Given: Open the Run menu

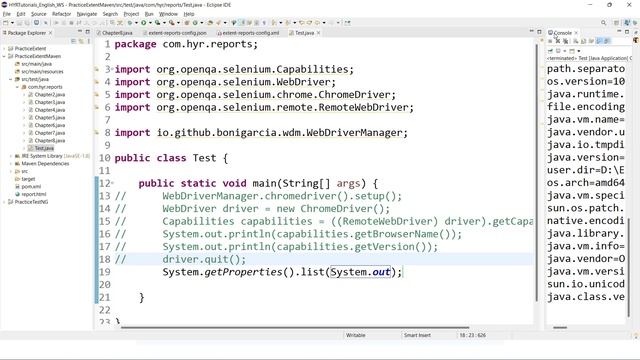Looking at the screenshot, I should click(x=149, y=14).
